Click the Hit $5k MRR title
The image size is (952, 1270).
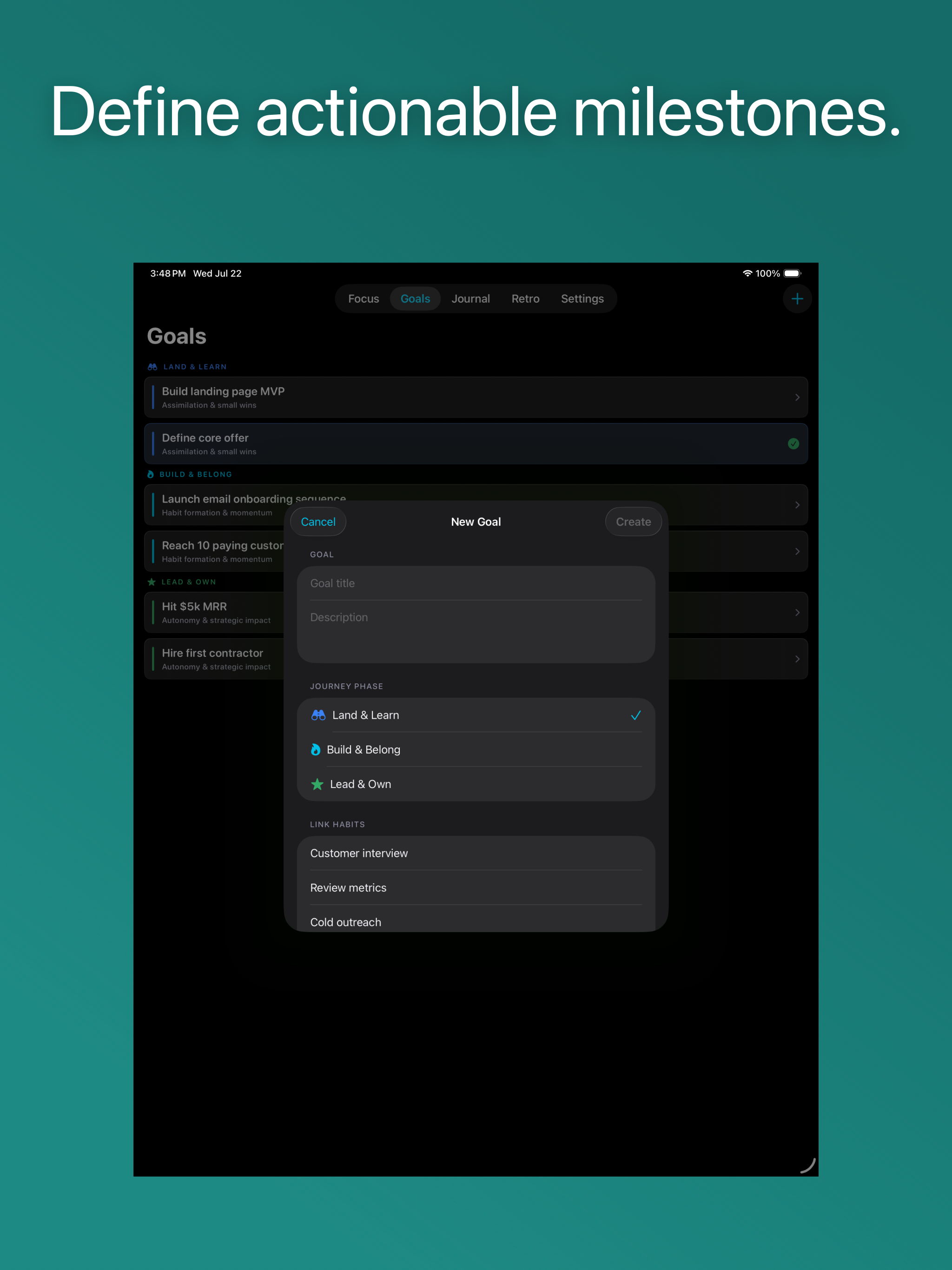194,606
